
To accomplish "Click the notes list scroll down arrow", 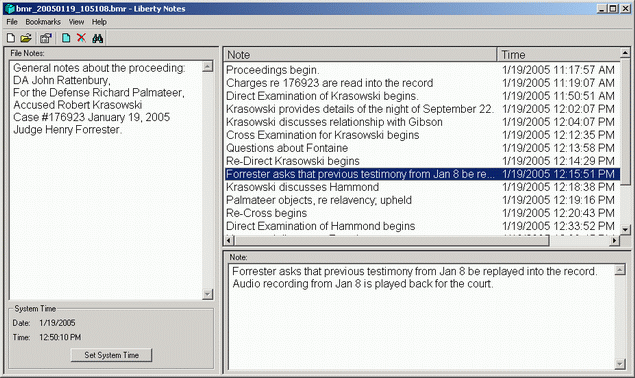I will (625, 229).
